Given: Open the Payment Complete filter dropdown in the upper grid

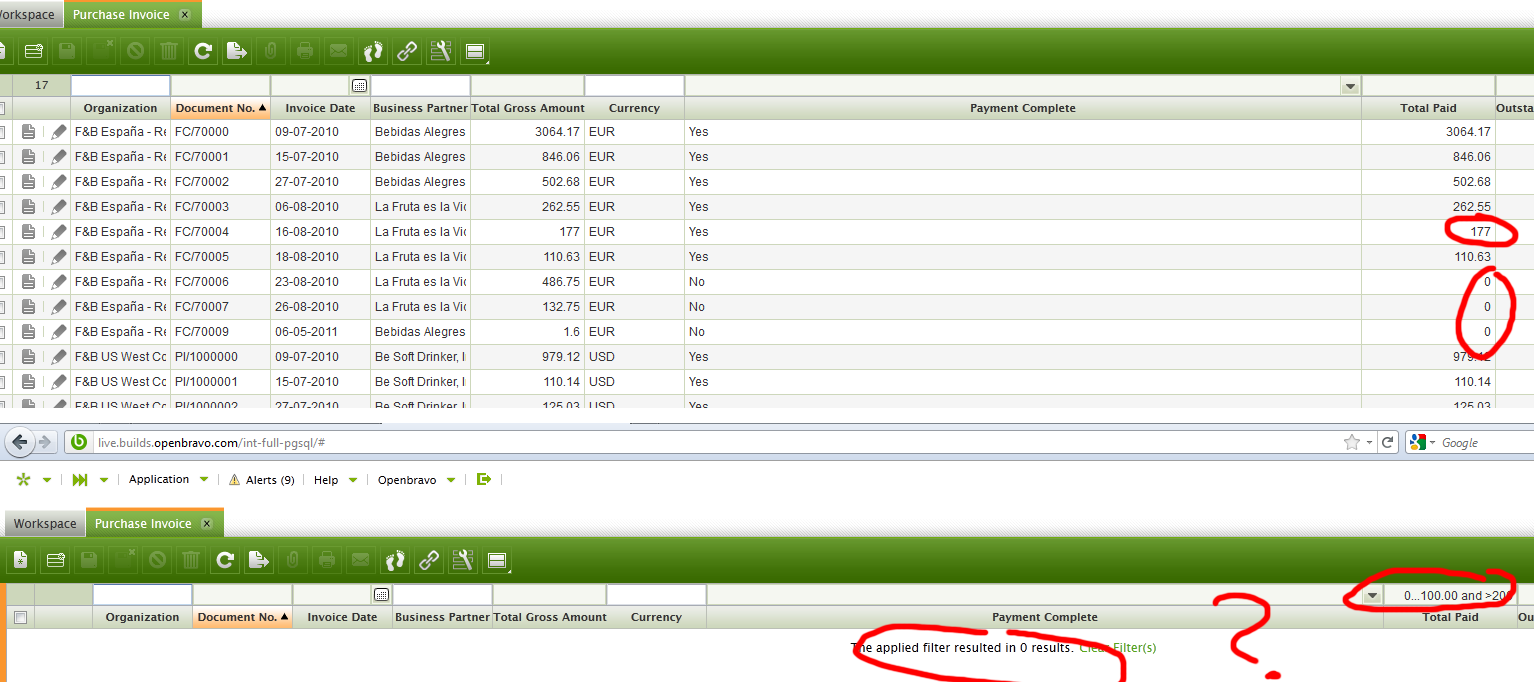Looking at the screenshot, I should pos(1351,87).
